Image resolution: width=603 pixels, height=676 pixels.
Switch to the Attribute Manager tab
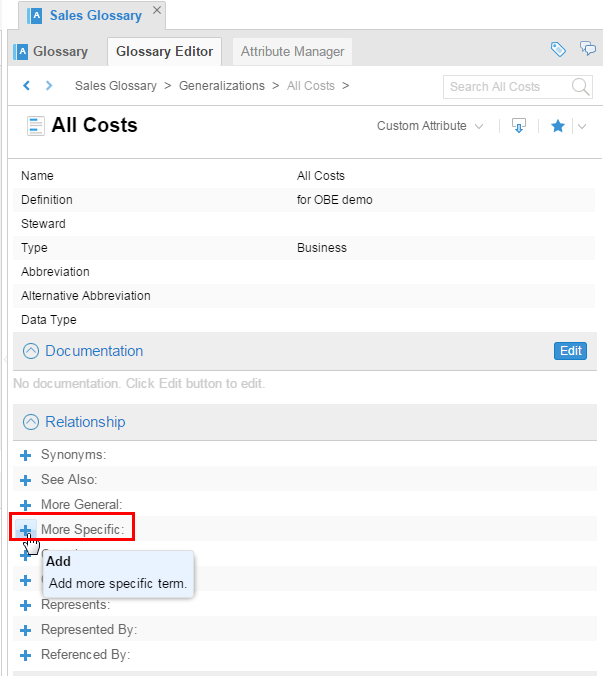coord(292,51)
